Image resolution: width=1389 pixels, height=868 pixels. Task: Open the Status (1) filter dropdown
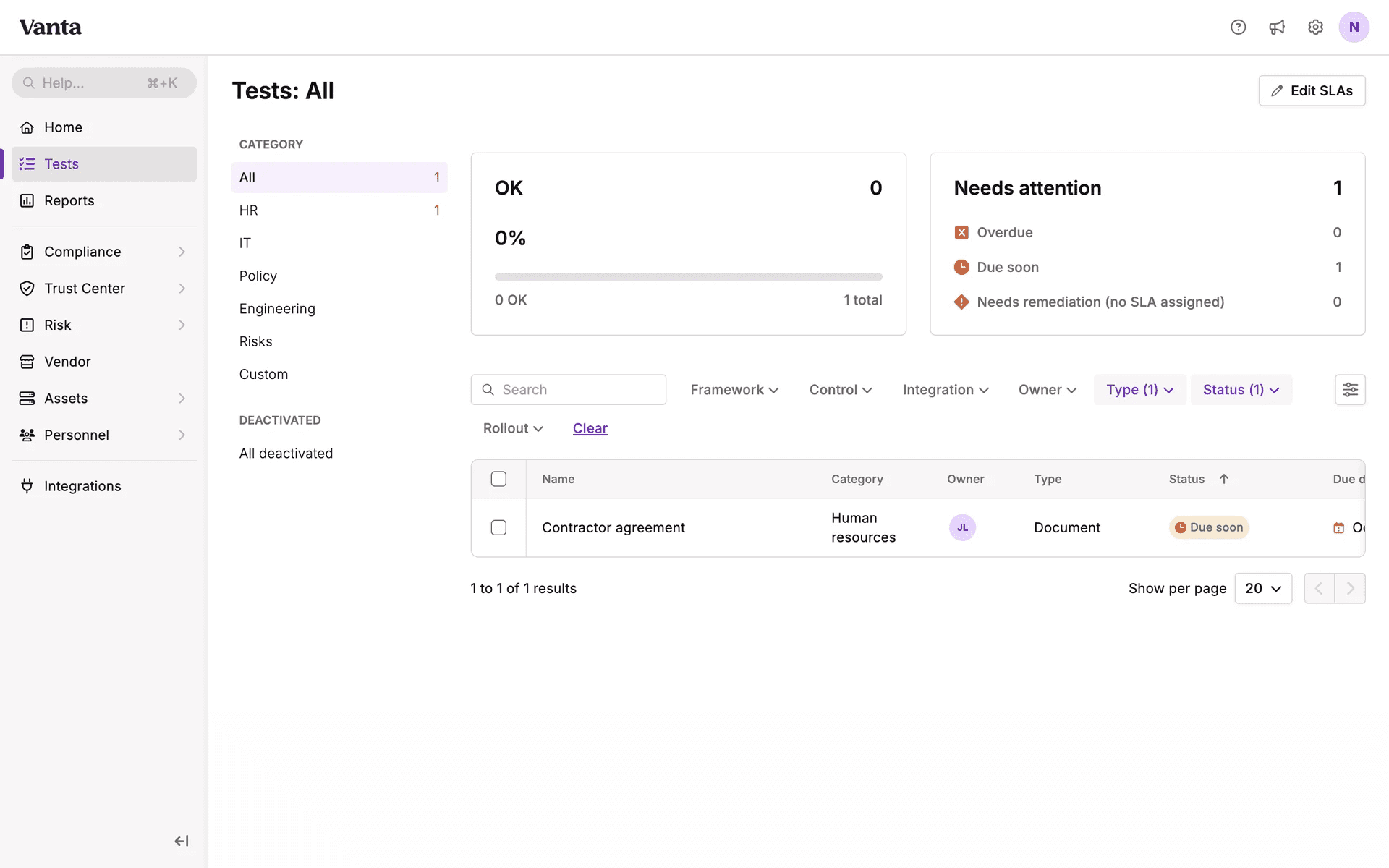(x=1241, y=390)
